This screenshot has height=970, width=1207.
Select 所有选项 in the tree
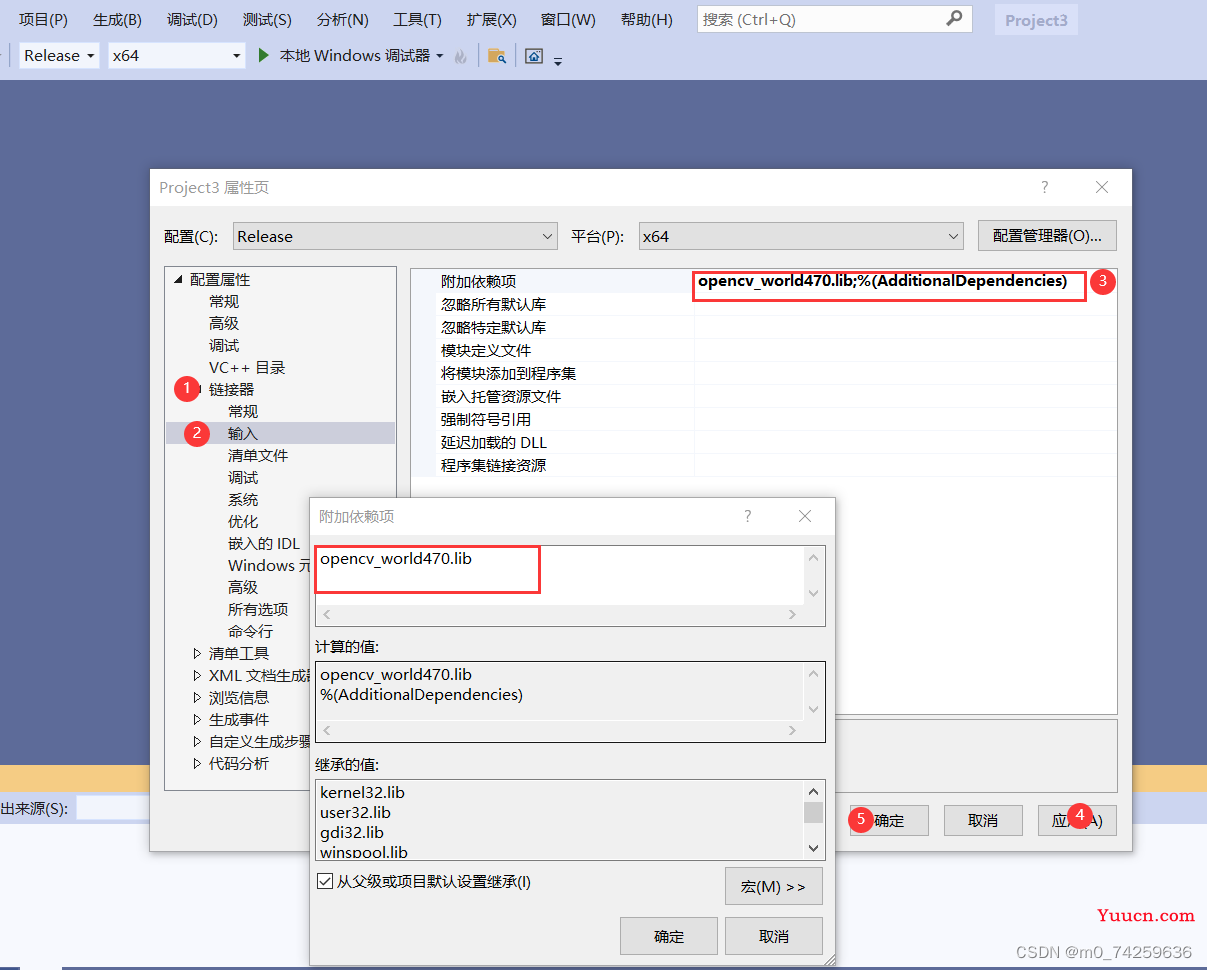click(x=258, y=609)
